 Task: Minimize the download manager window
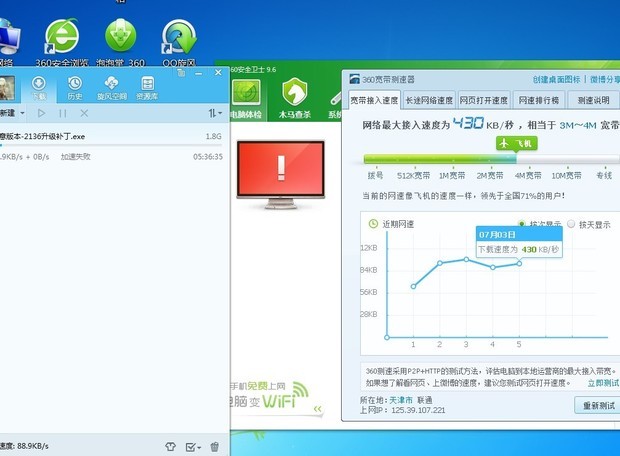[199, 73]
